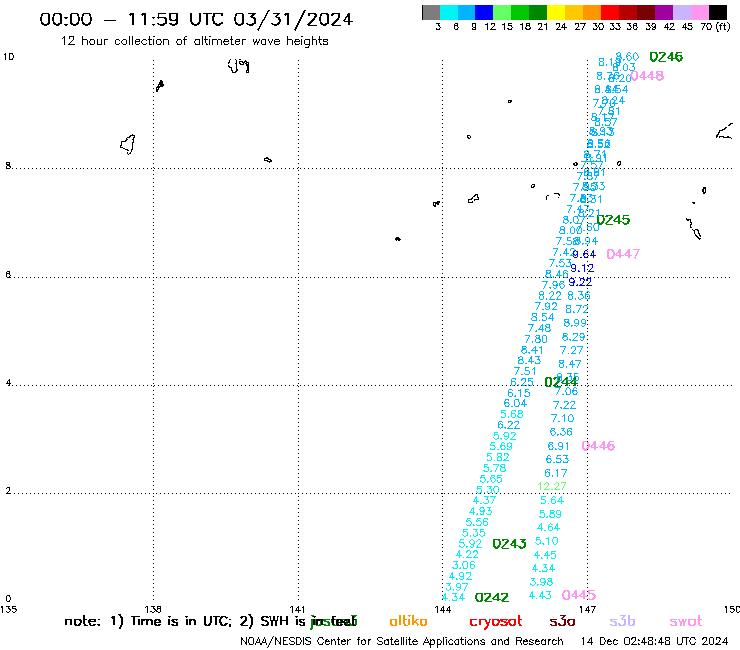
Task: Select the pink time label 0447
Action: click(623, 254)
